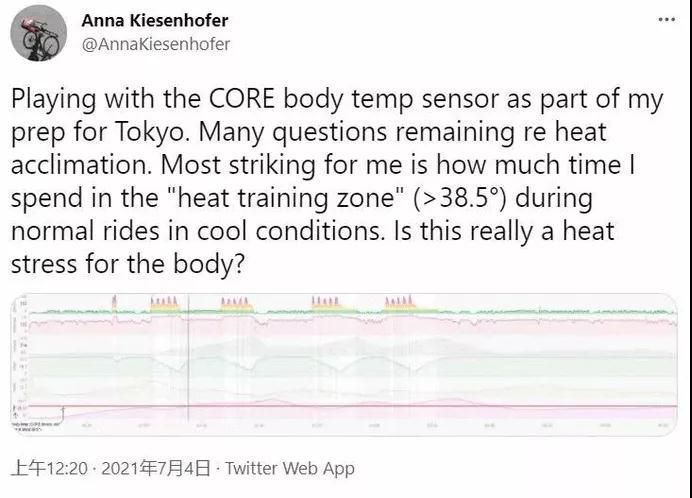The width and height of the screenshot is (692, 498).
Task: Click the first single power spike
Action: (114, 301)
